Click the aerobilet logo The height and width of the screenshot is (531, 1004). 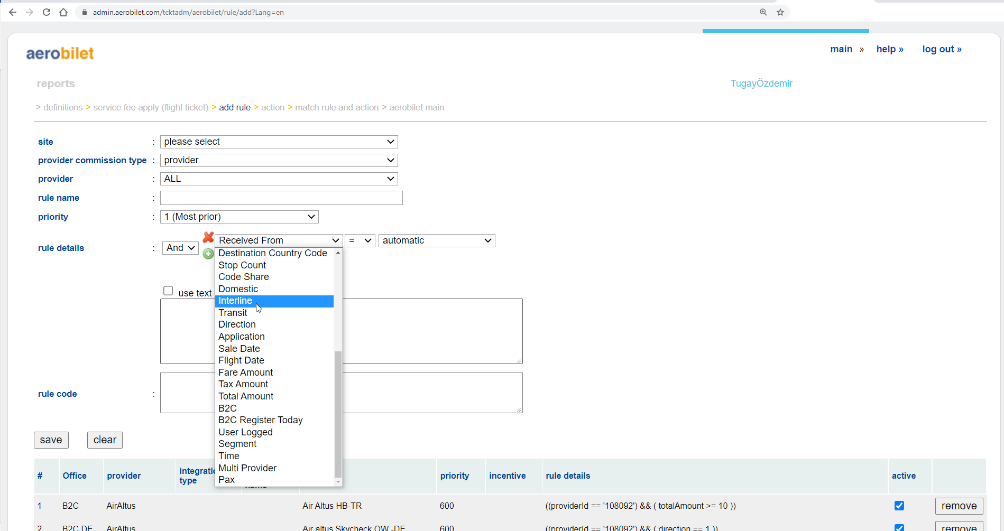coord(60,53)
